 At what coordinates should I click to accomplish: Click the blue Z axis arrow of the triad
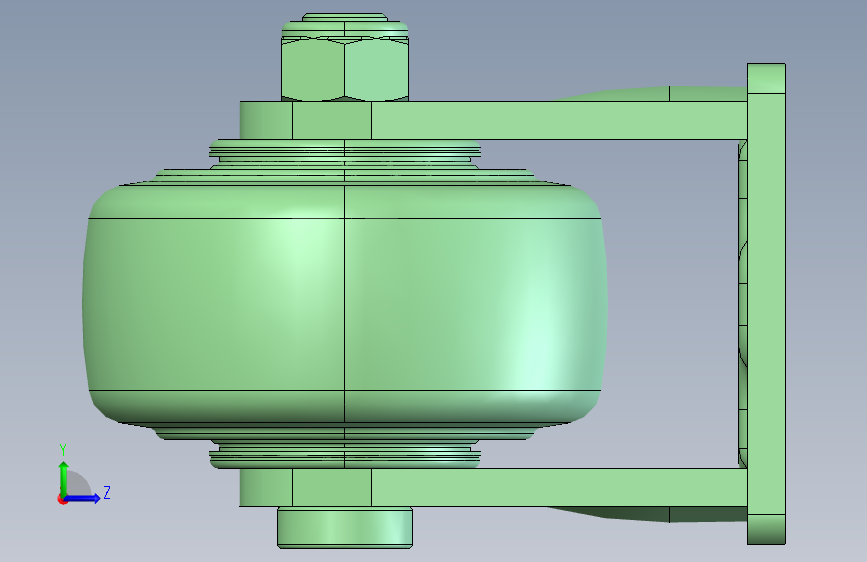83,498
